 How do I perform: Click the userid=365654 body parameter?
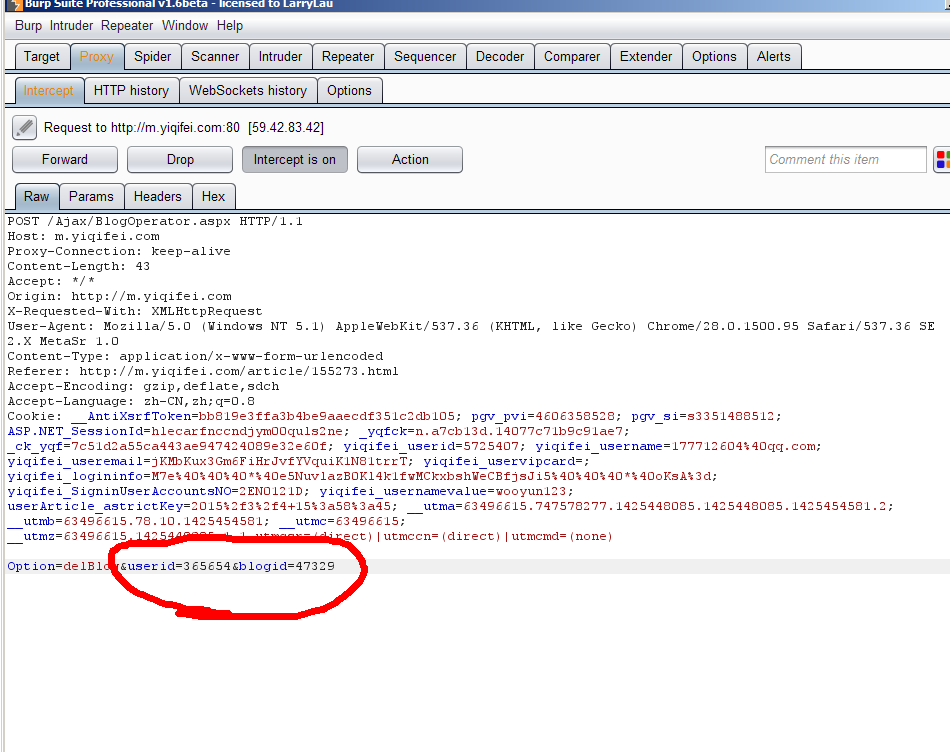point(179,566)
